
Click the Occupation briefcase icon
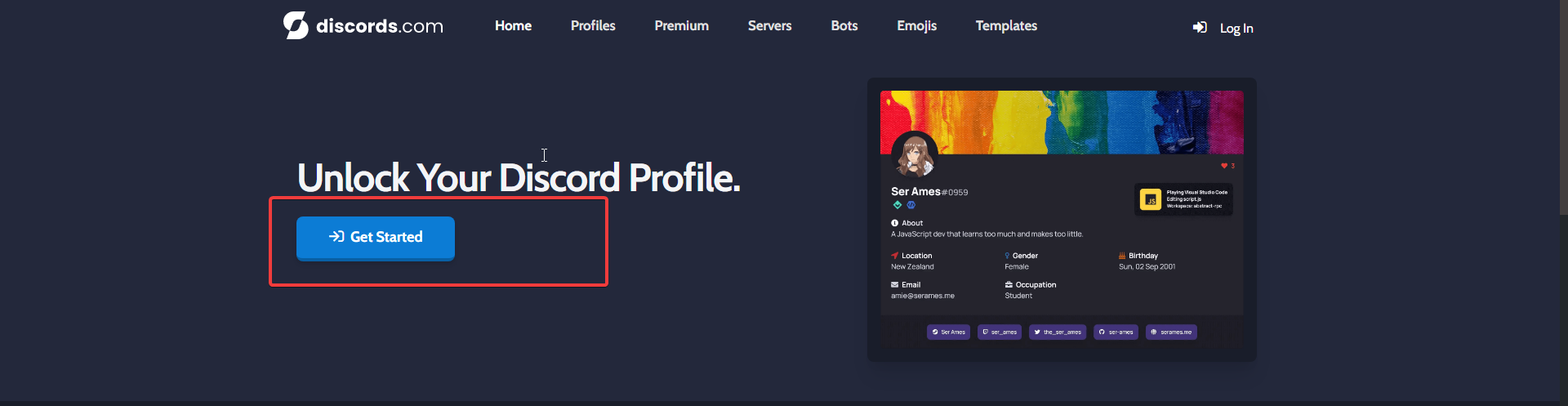point(1009,285)
